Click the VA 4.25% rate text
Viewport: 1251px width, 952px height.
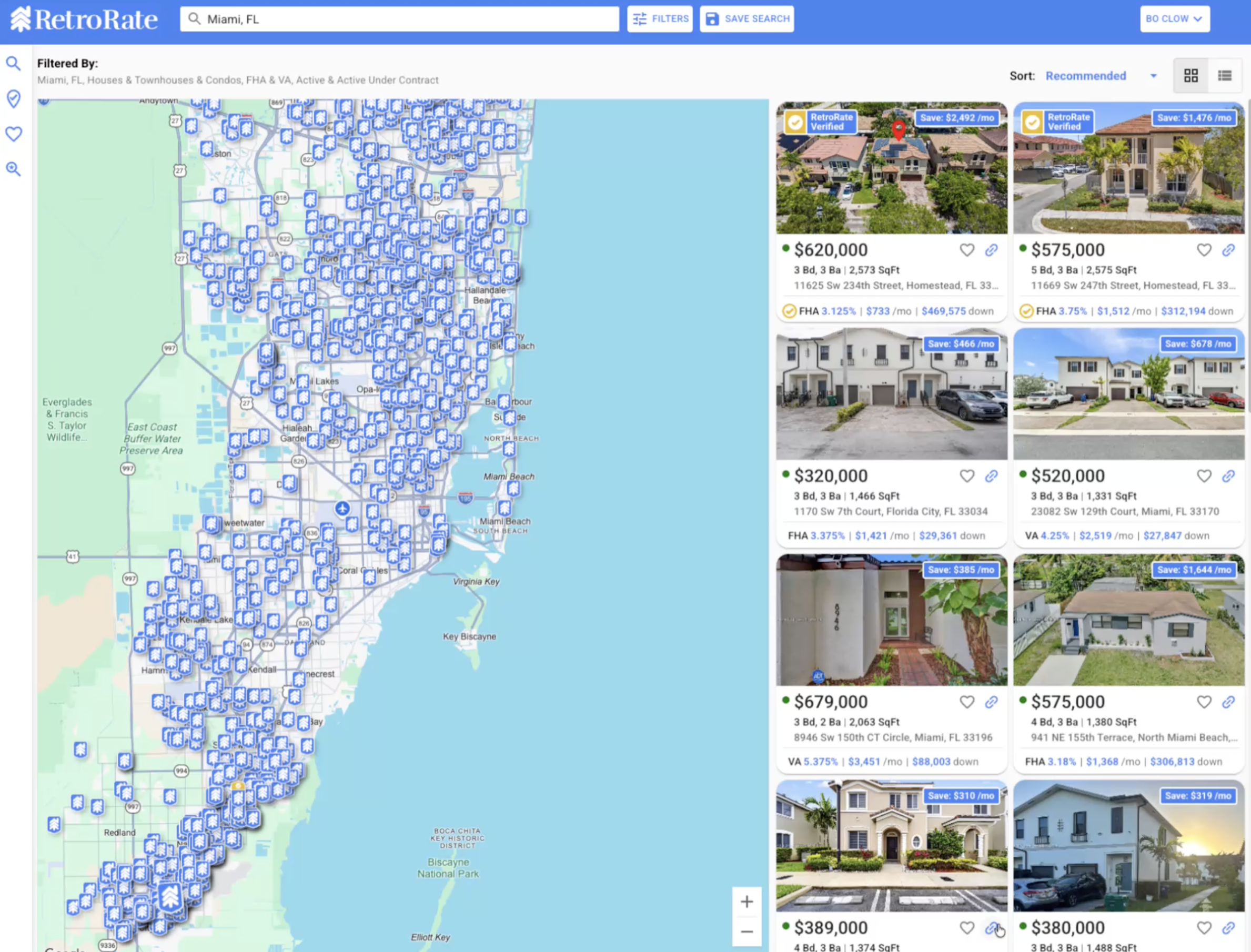coord(1047,536)
